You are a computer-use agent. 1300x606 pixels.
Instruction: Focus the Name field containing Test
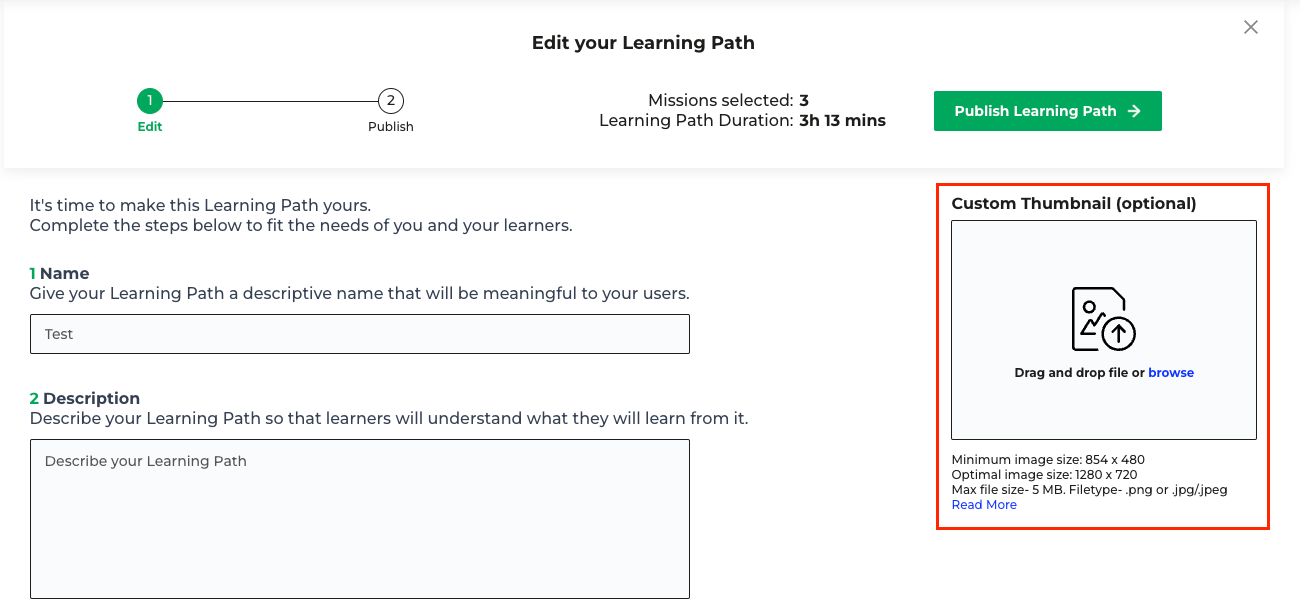click(360, 334)
